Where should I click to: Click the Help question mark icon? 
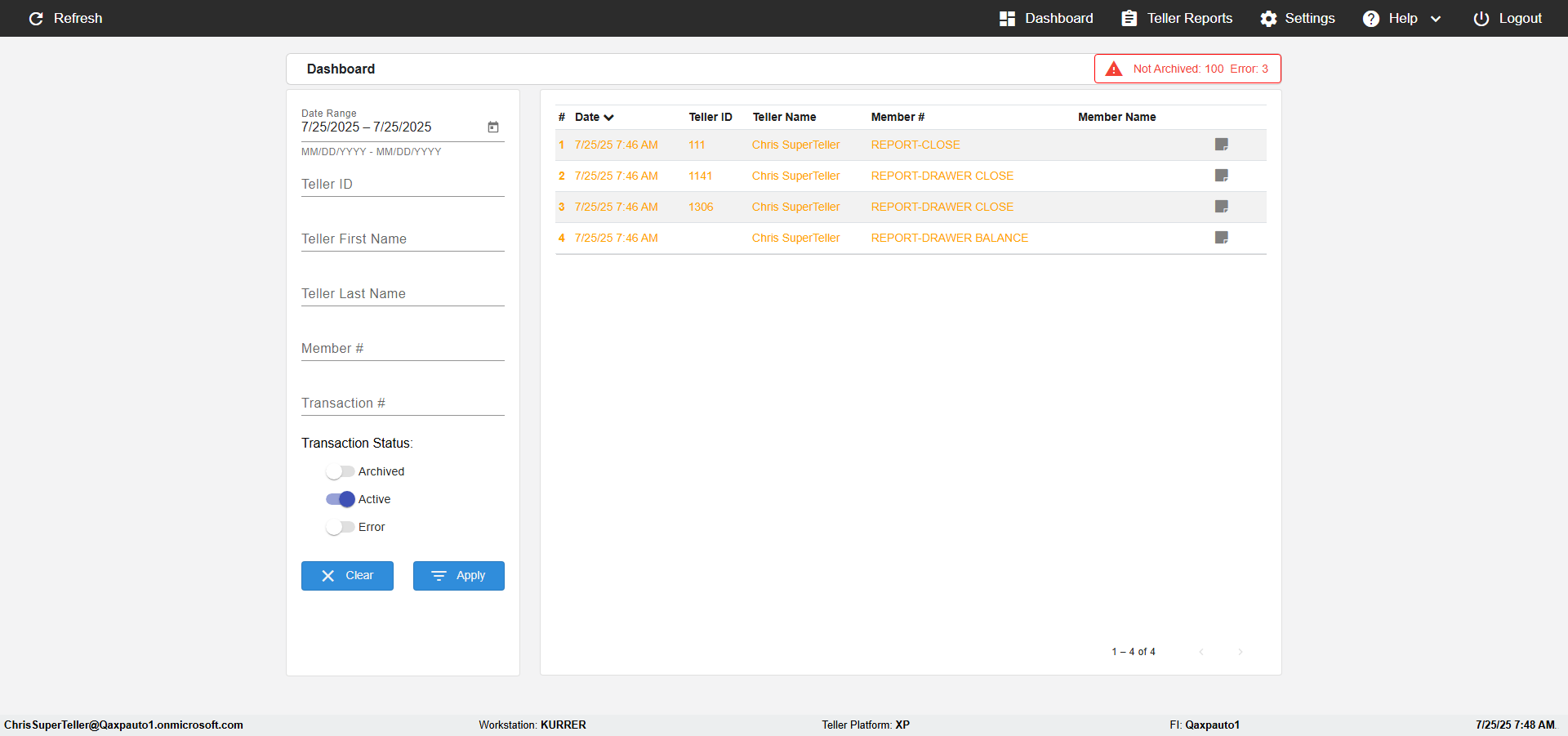[x=1371, y=18]
